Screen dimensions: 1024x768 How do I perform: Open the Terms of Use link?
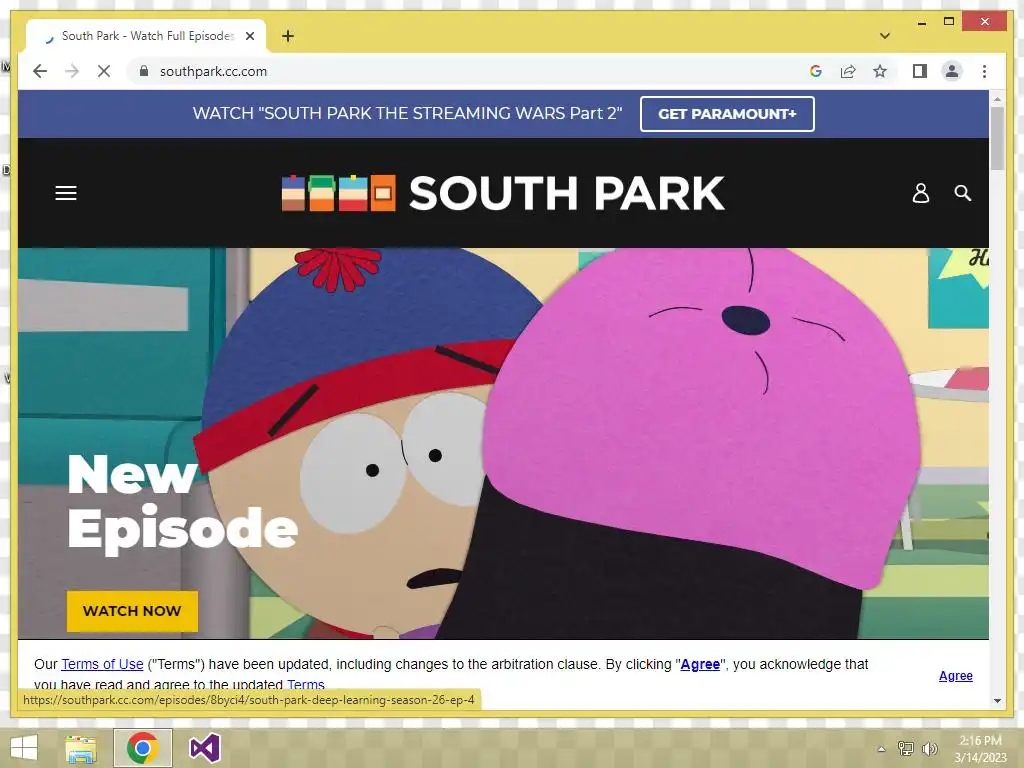click(102, 664)
